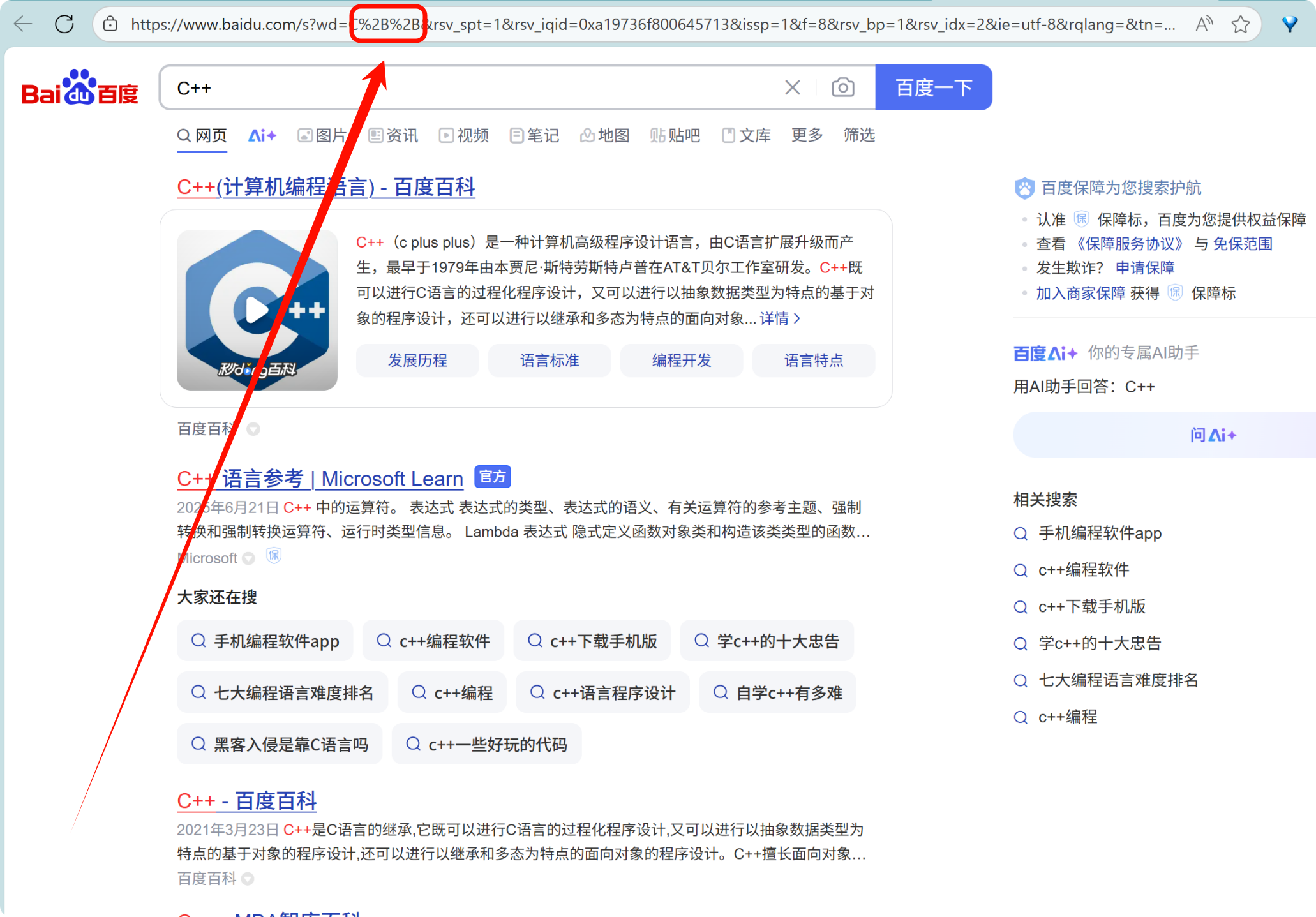
Task: Play the C++ encyclopedia video thumbnail
Action: click(x=257, y=310)
